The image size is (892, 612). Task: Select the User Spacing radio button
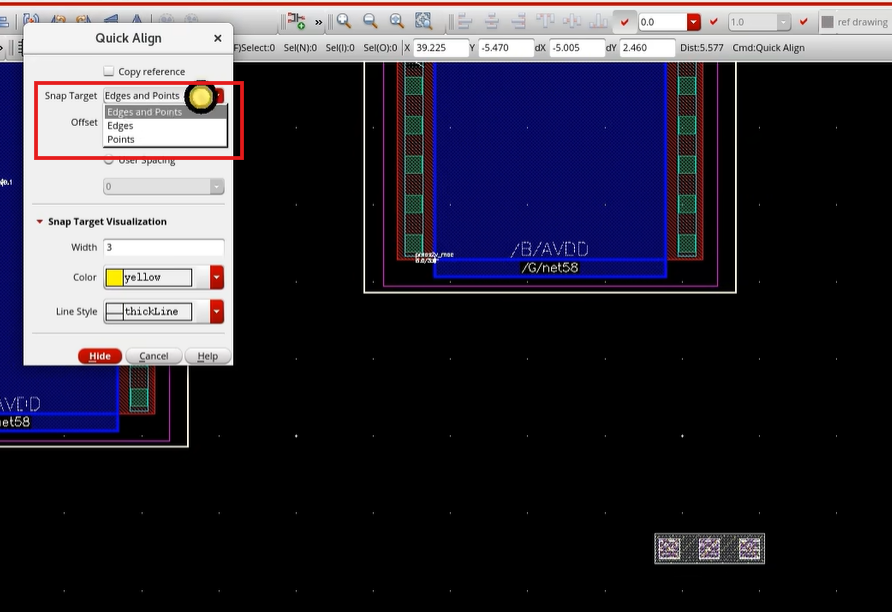pyautogui.click(x=109, y=160)
